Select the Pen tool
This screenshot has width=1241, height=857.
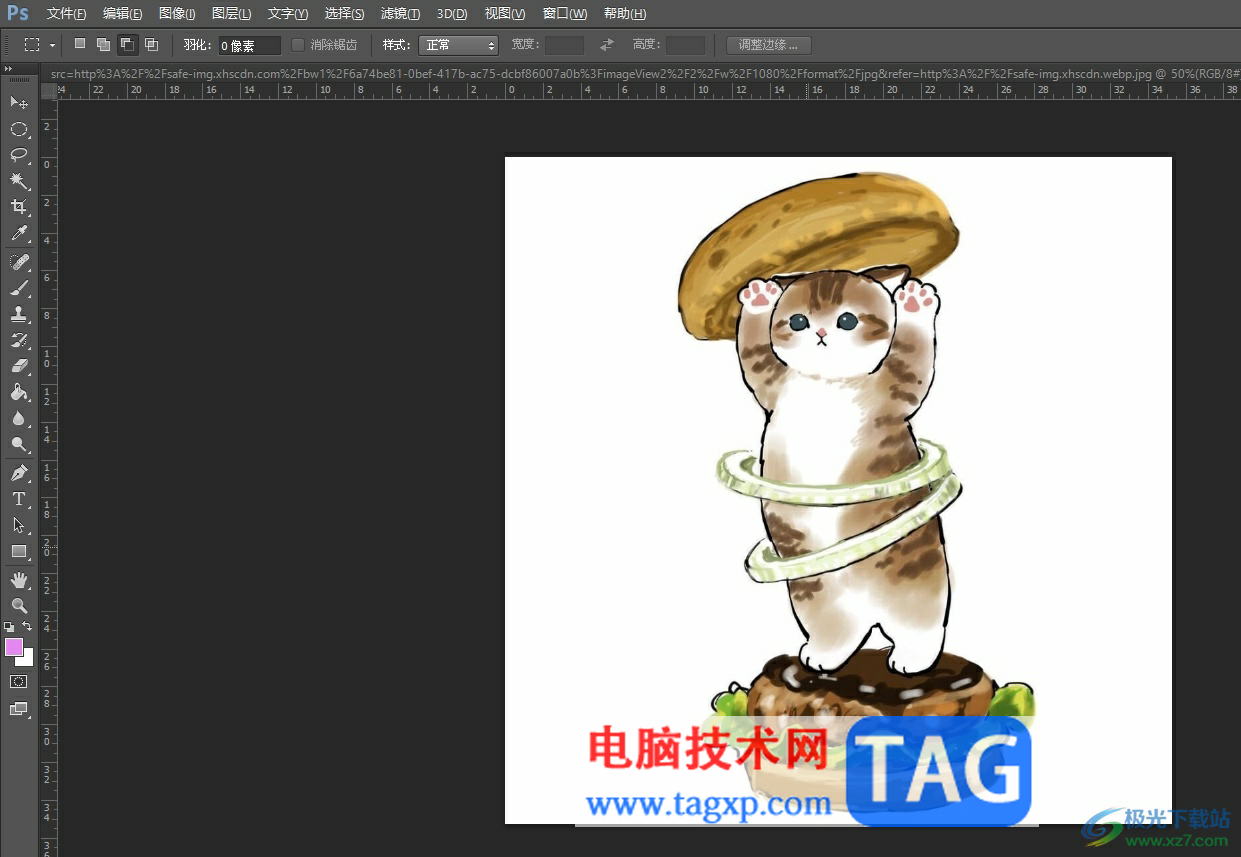coord(19,473)
